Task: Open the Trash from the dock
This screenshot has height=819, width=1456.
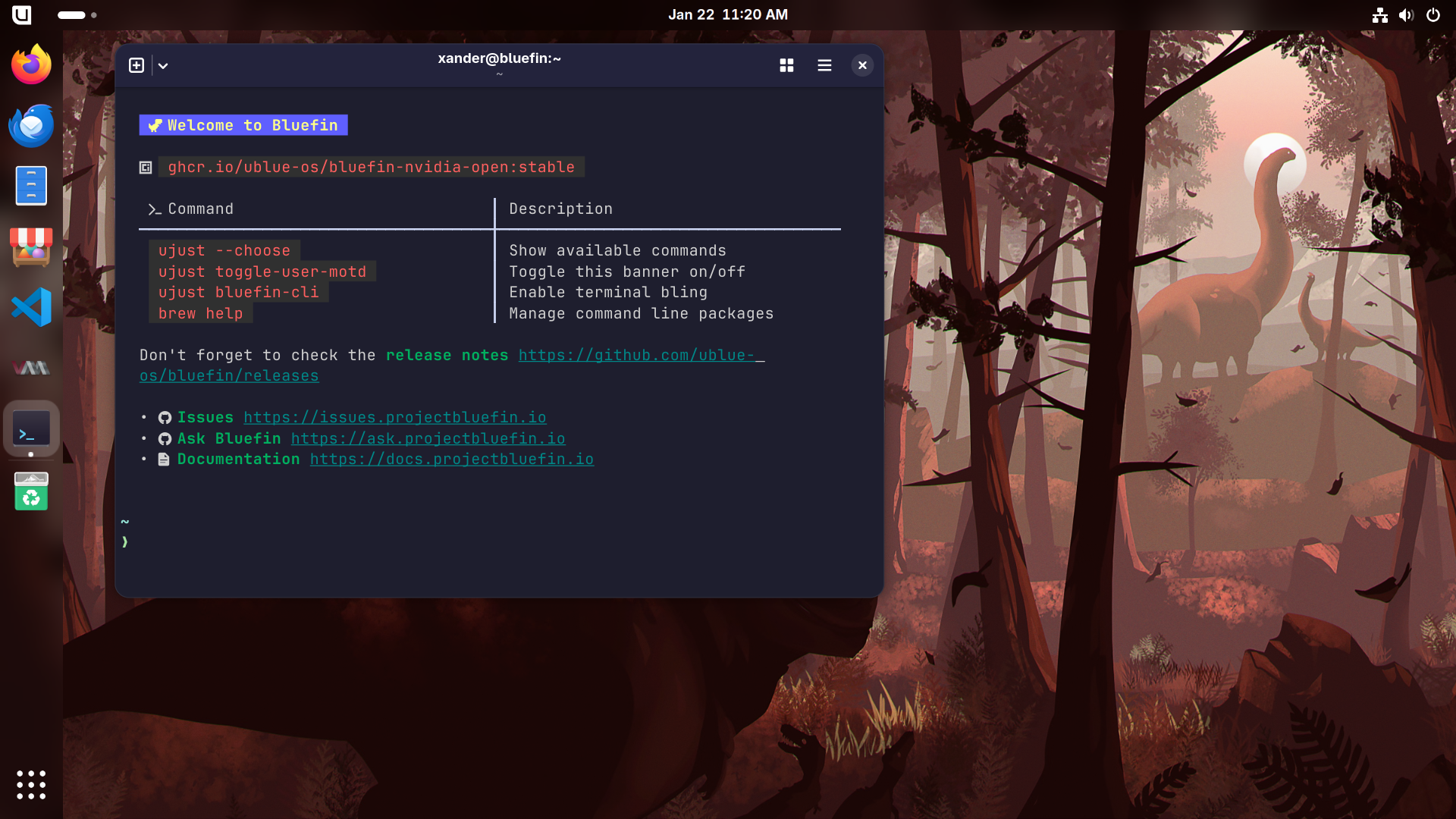Action: [x=31, y=491]
